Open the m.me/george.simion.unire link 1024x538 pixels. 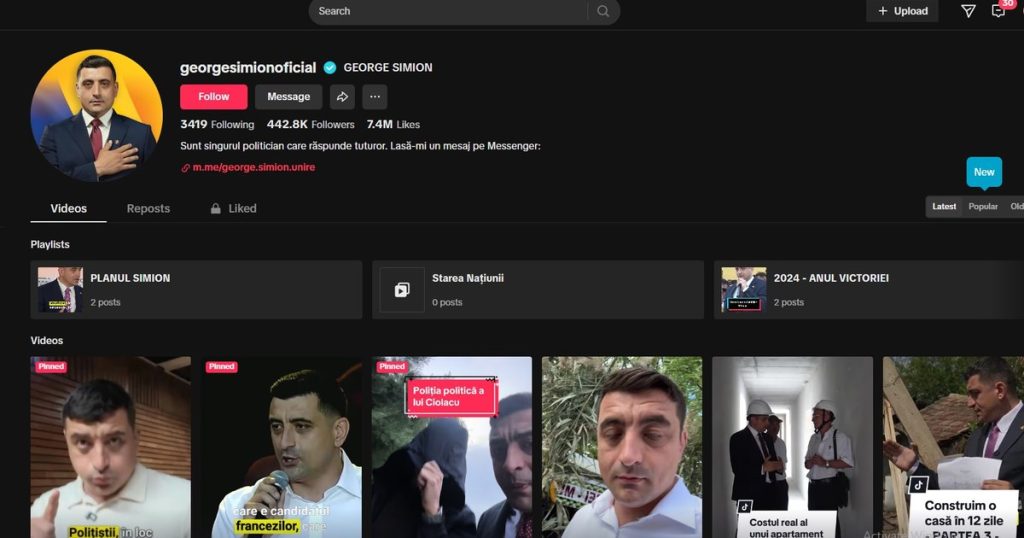(x=253, y=167)
